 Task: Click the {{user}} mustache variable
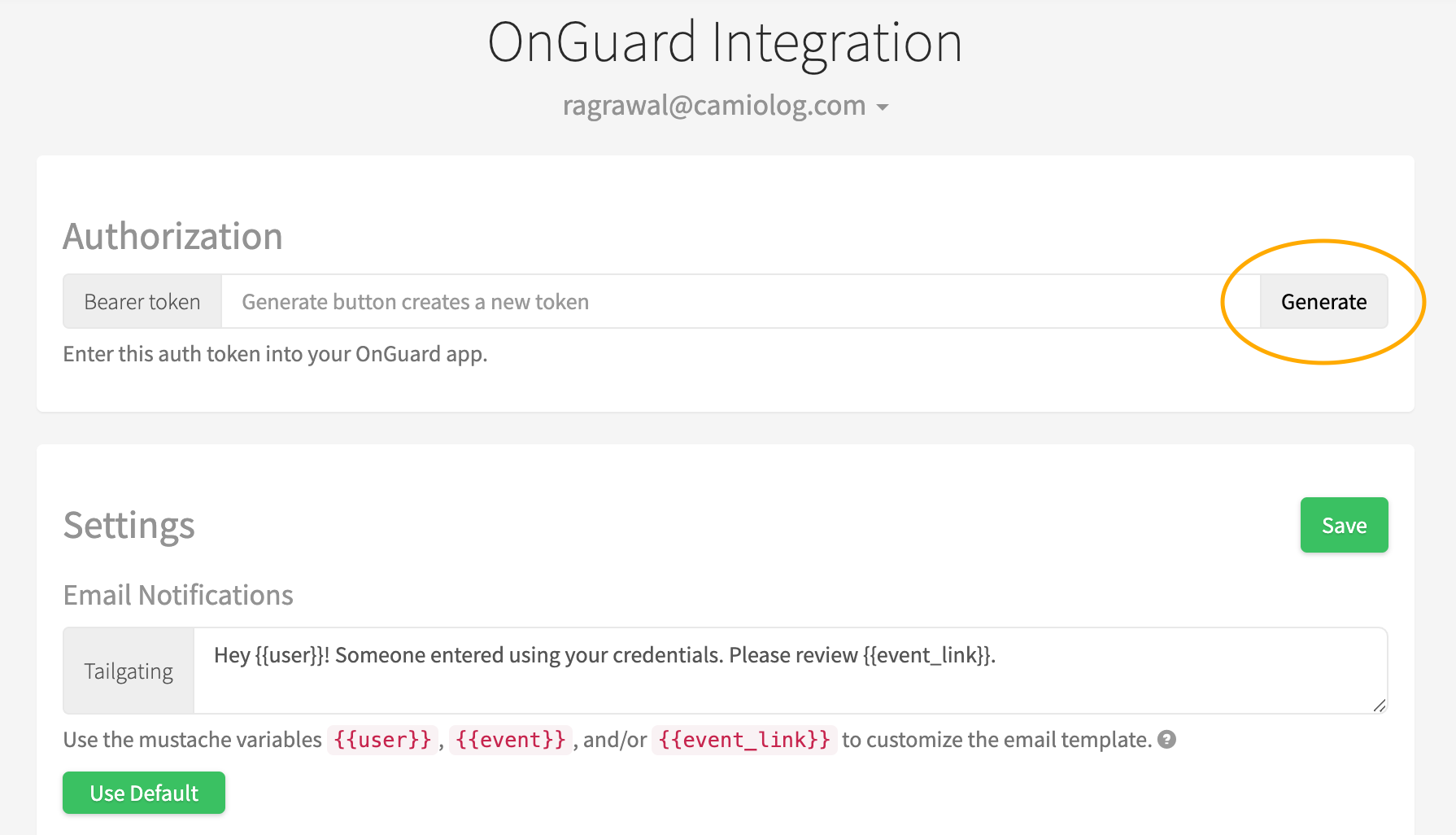pyautogui.click(x=382, y=740)
